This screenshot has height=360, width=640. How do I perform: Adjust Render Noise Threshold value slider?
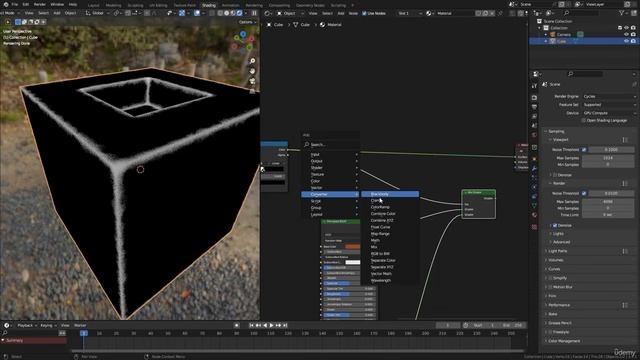point(611,193)
